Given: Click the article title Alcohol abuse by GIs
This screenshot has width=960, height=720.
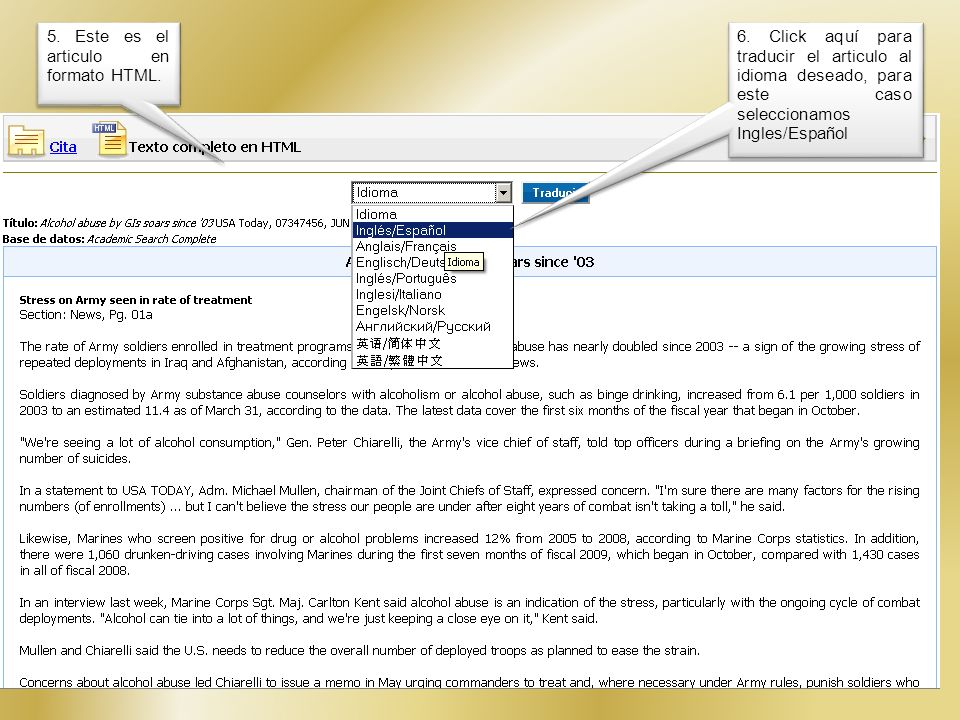Looking at the screenshot, I should click(127, 223).
